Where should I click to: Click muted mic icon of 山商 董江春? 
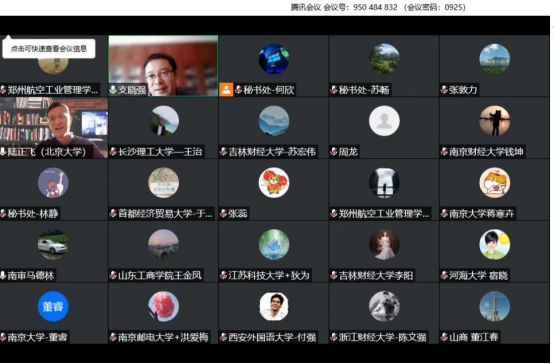[444, 337]
